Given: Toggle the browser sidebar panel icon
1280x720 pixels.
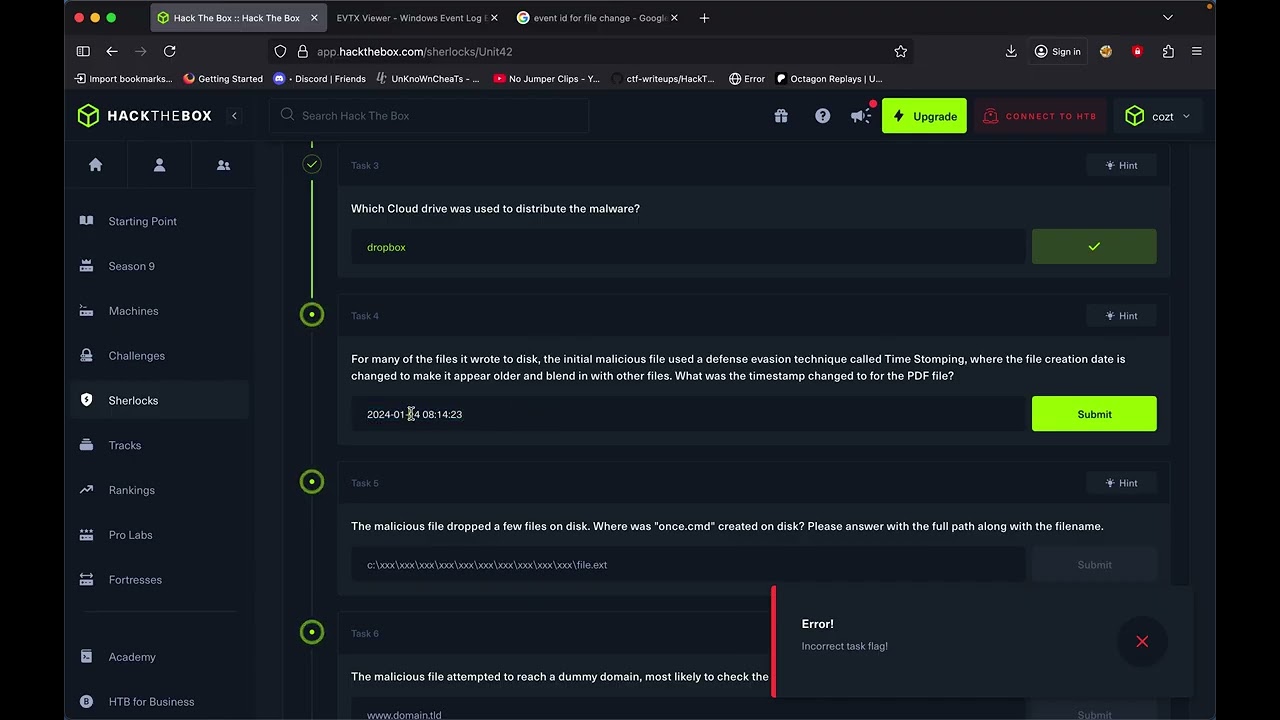Looking at the screenshot, I should pyautogui.click(x=83, y=51).
